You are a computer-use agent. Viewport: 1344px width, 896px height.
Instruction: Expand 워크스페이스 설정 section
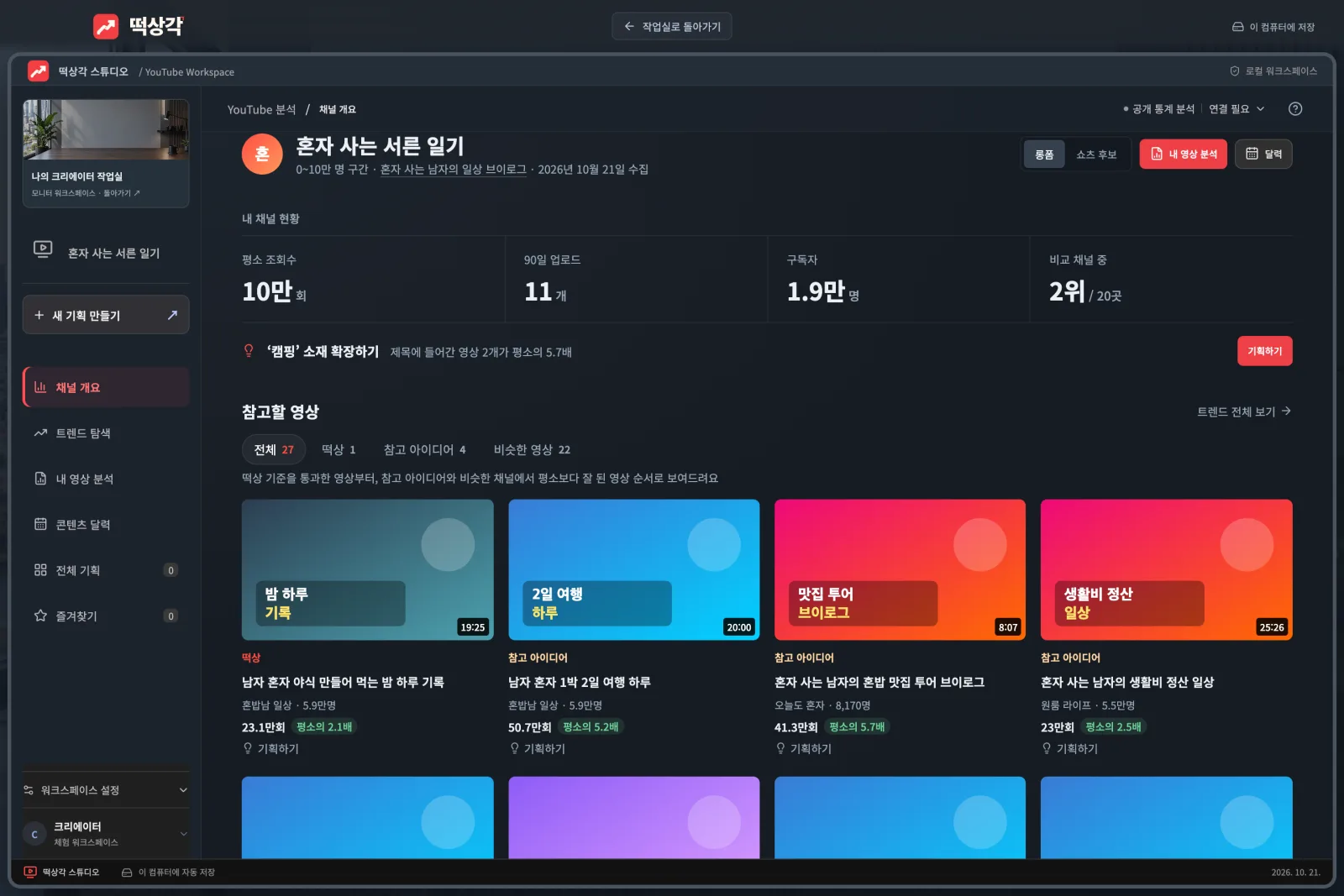[x=106, y=790]
